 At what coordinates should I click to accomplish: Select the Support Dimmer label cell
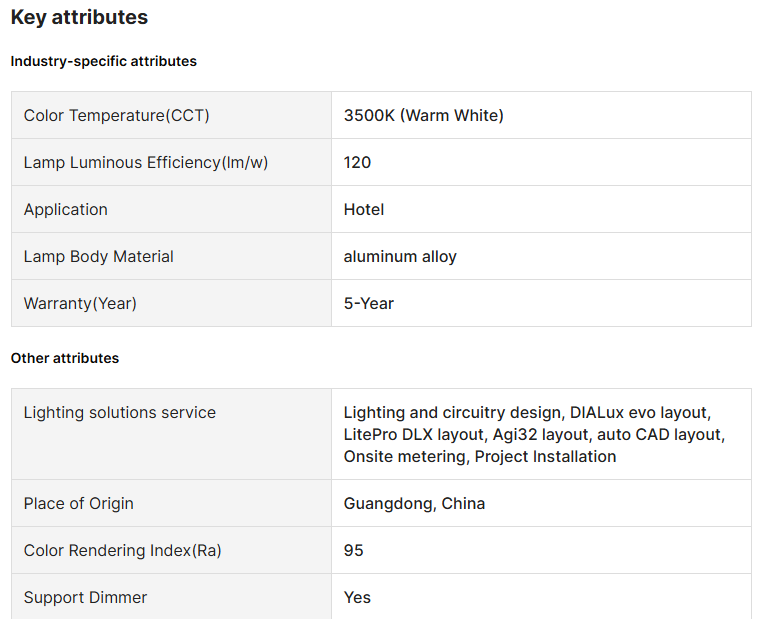[x=86, y=598]
